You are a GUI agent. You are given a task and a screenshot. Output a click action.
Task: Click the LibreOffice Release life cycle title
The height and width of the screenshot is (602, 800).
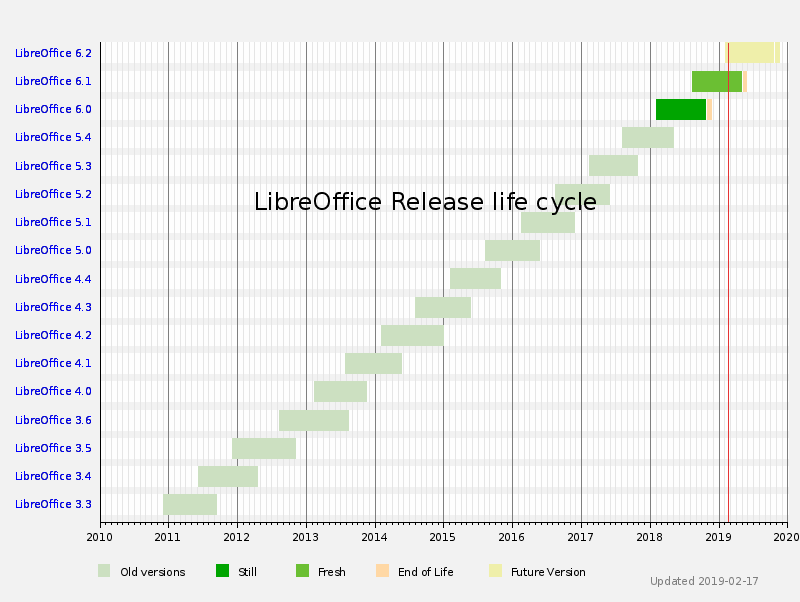(425, 202)
